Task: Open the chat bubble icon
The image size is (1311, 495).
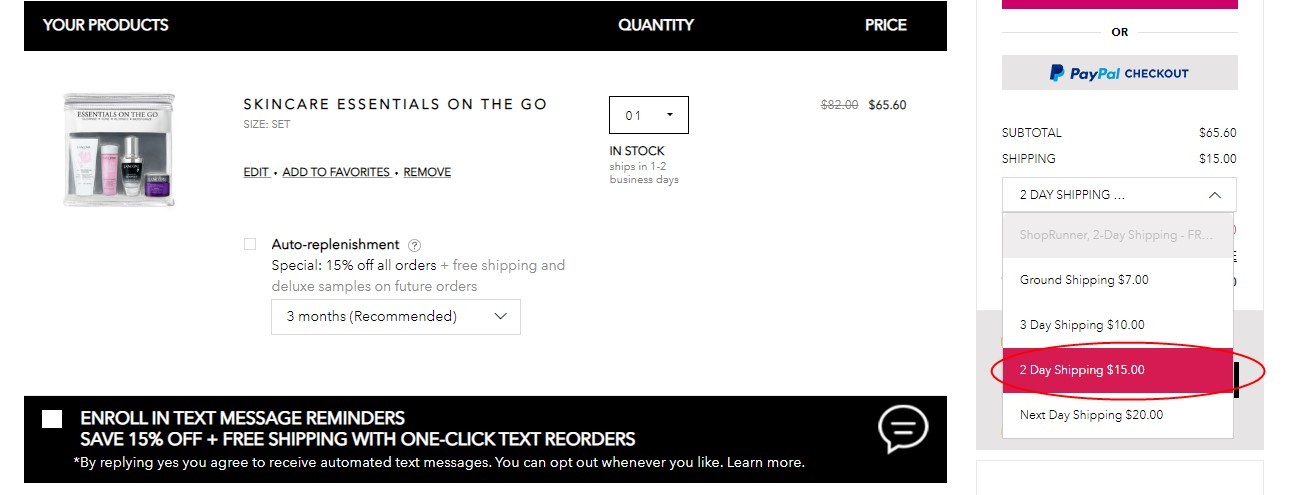Action: [903, 429]
